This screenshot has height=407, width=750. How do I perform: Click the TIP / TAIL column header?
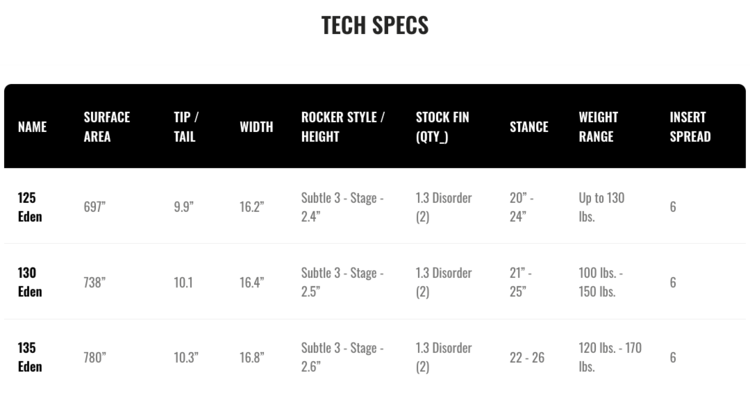click(x=186, y=127)
